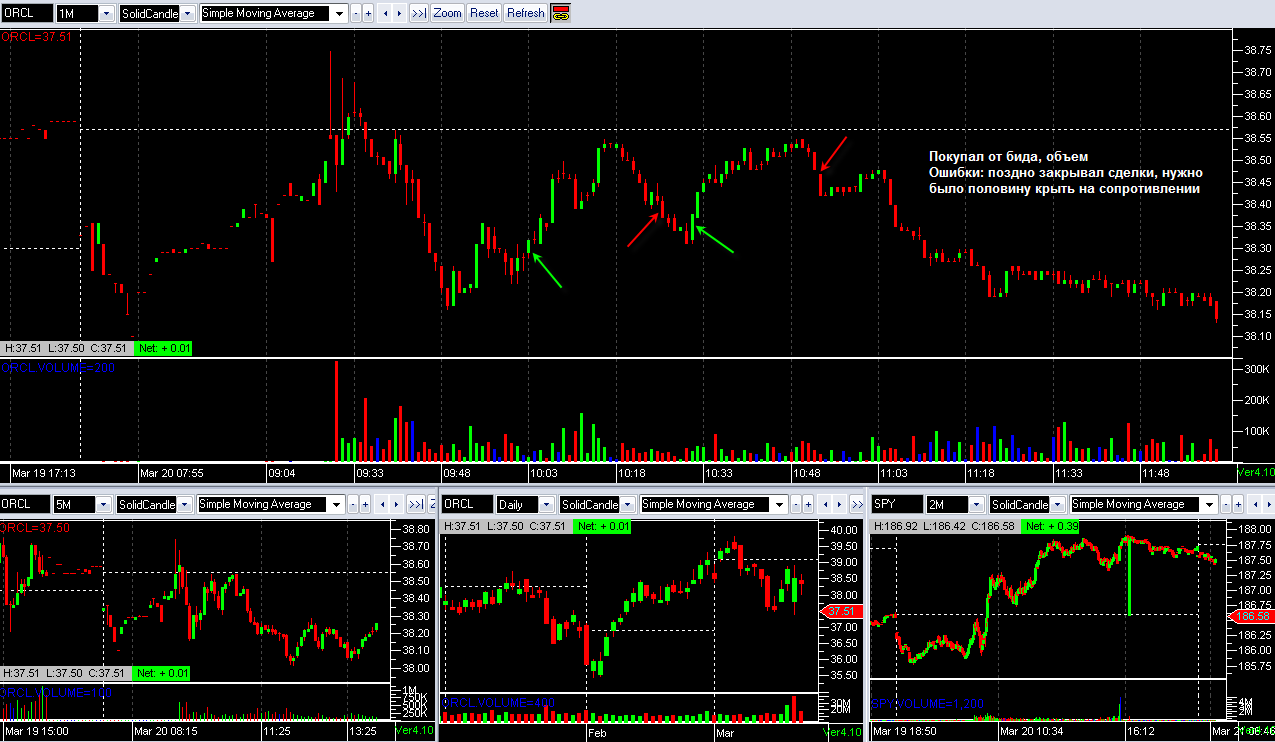Click the Refresh button

[525, 13]
